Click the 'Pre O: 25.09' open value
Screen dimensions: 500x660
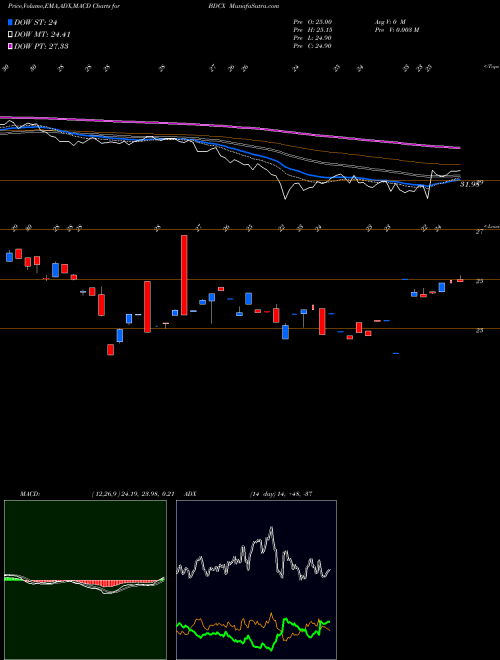(312, 21)
